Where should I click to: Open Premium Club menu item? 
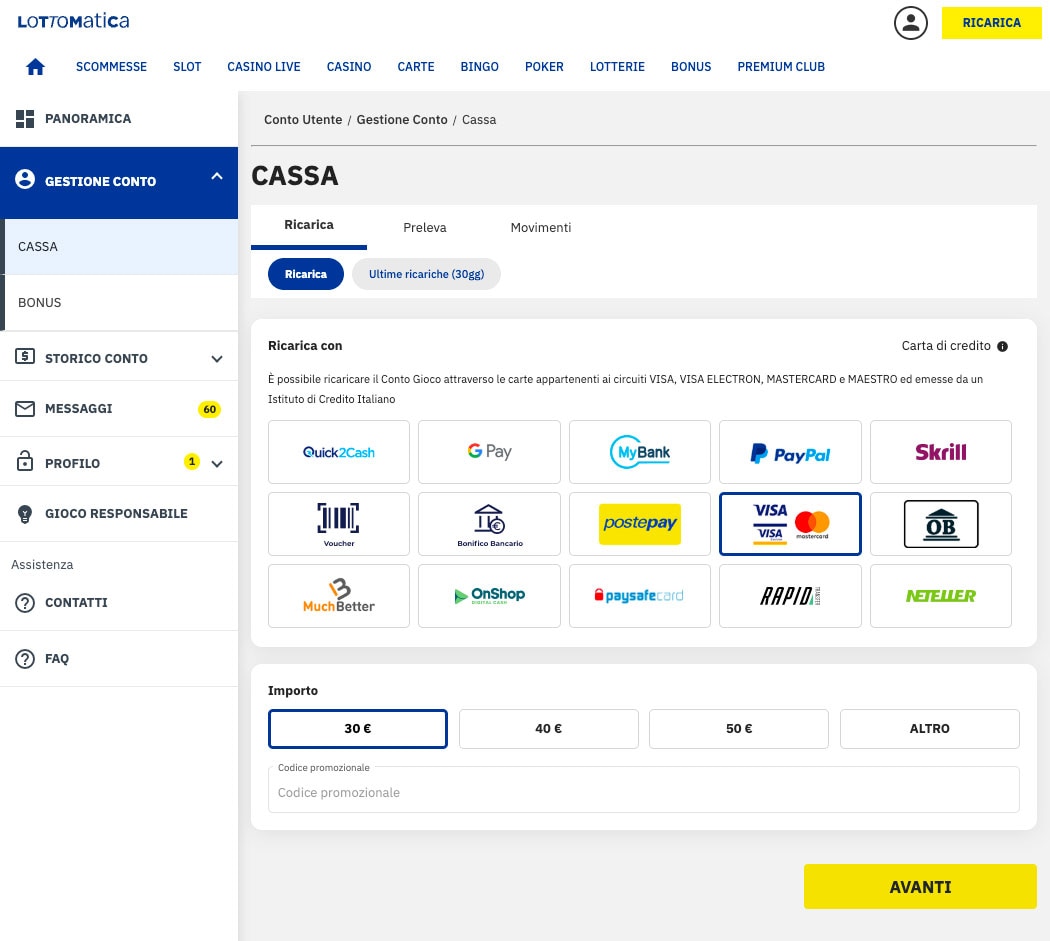click(781, 67)
